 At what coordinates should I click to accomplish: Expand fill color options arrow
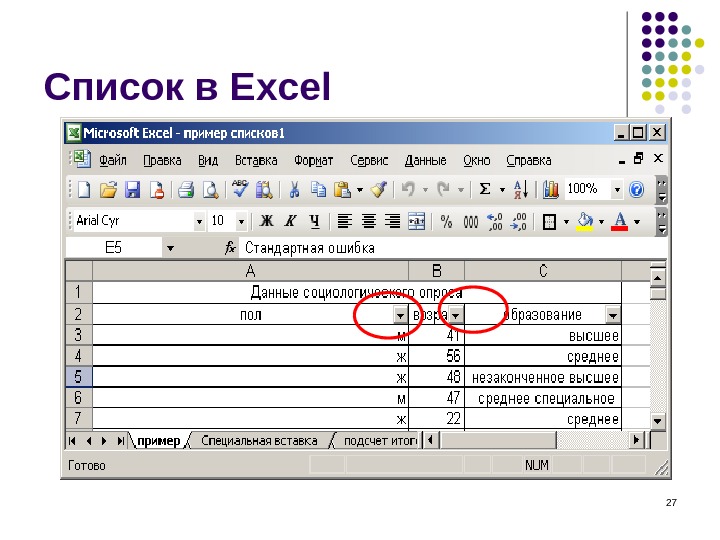click(x=602, y=222)
